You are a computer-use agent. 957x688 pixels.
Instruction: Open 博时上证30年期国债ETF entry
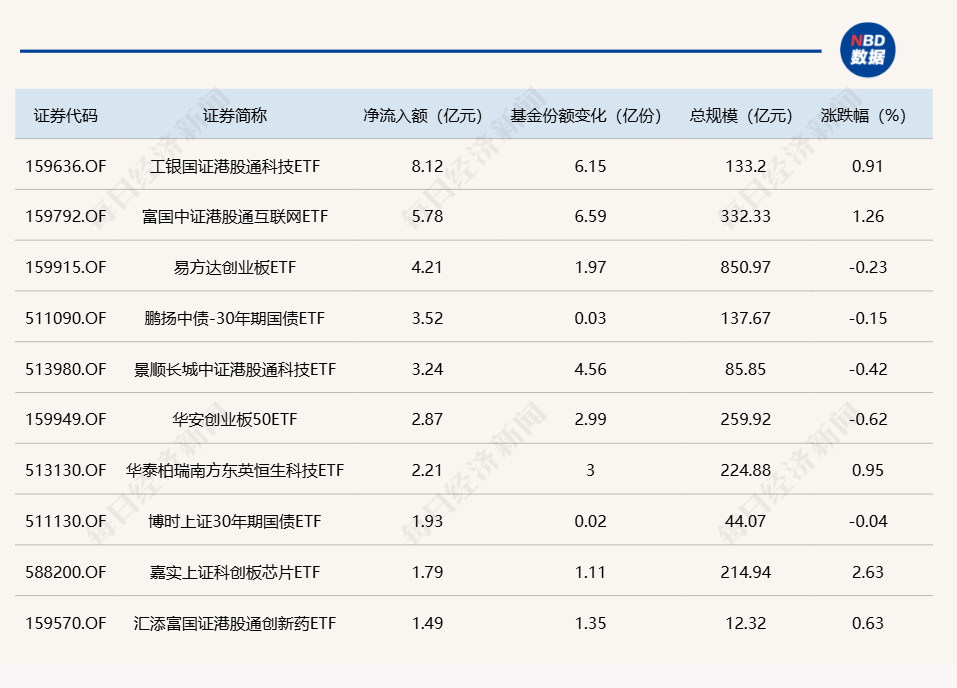(x=235, y=521)
